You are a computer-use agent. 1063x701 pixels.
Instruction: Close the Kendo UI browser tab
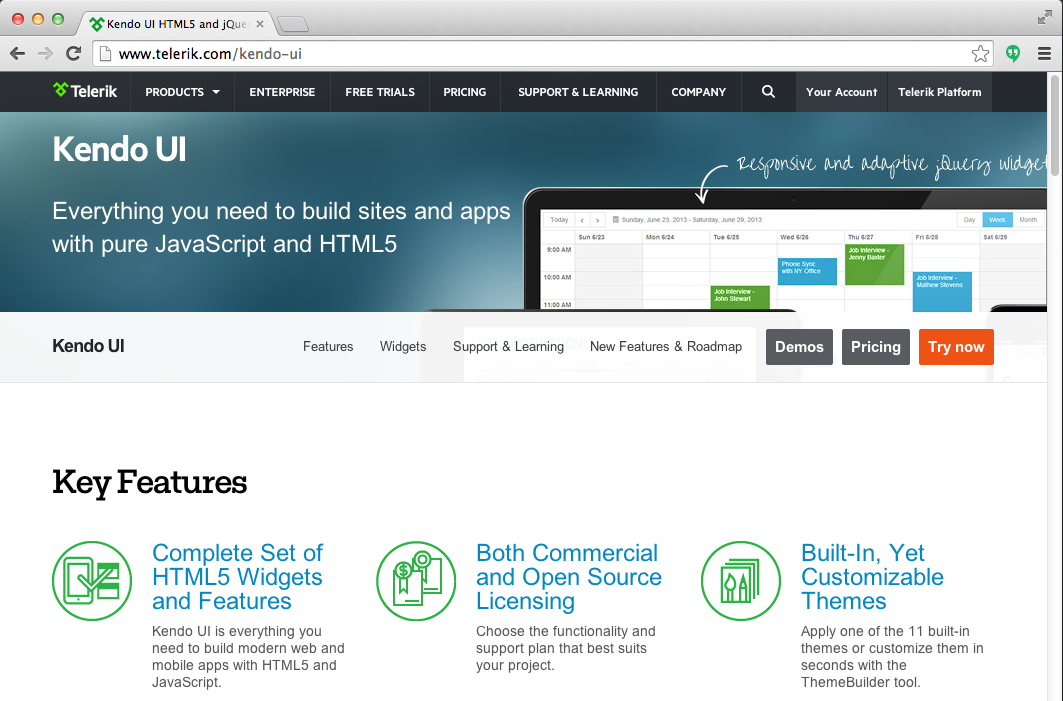tap(260, 24)
